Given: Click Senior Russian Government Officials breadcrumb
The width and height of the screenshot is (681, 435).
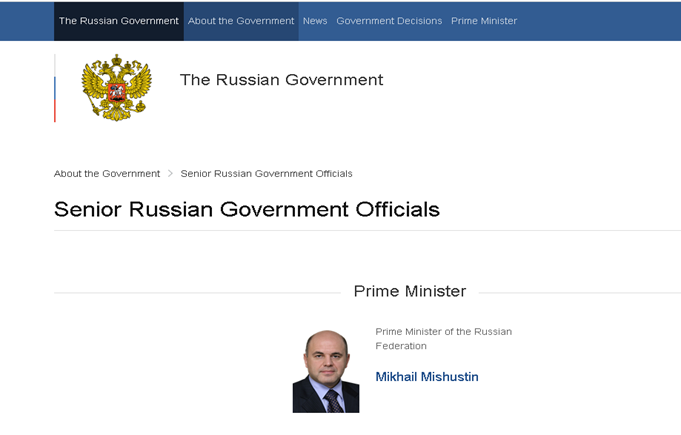Looking at the screenshot, I should point(266,174).
